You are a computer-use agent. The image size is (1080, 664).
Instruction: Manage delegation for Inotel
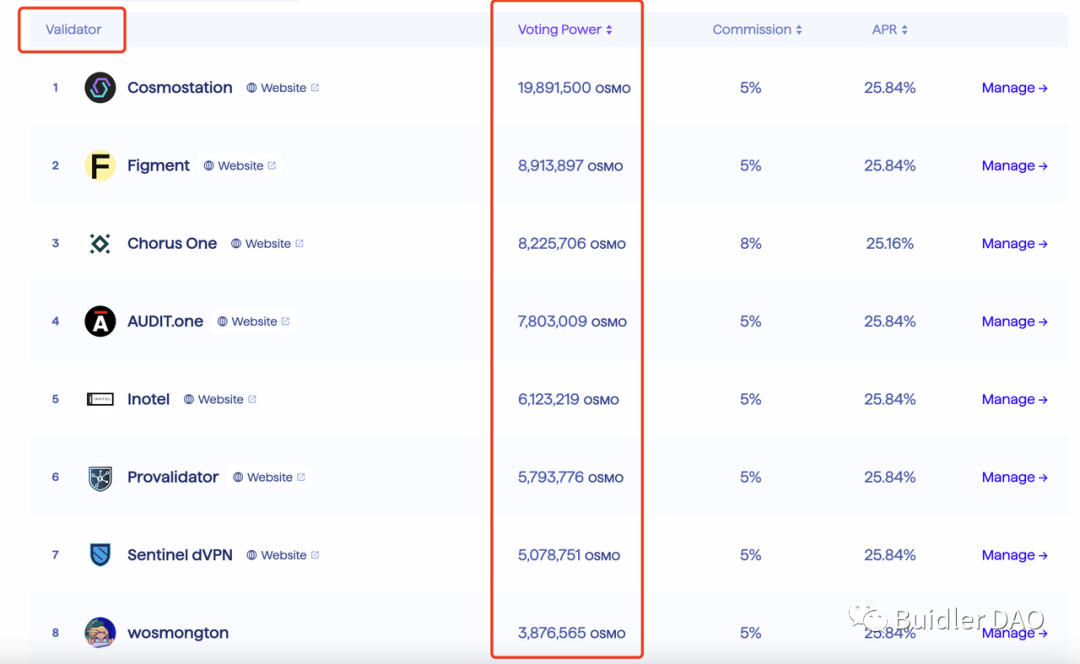(1015, 399)
